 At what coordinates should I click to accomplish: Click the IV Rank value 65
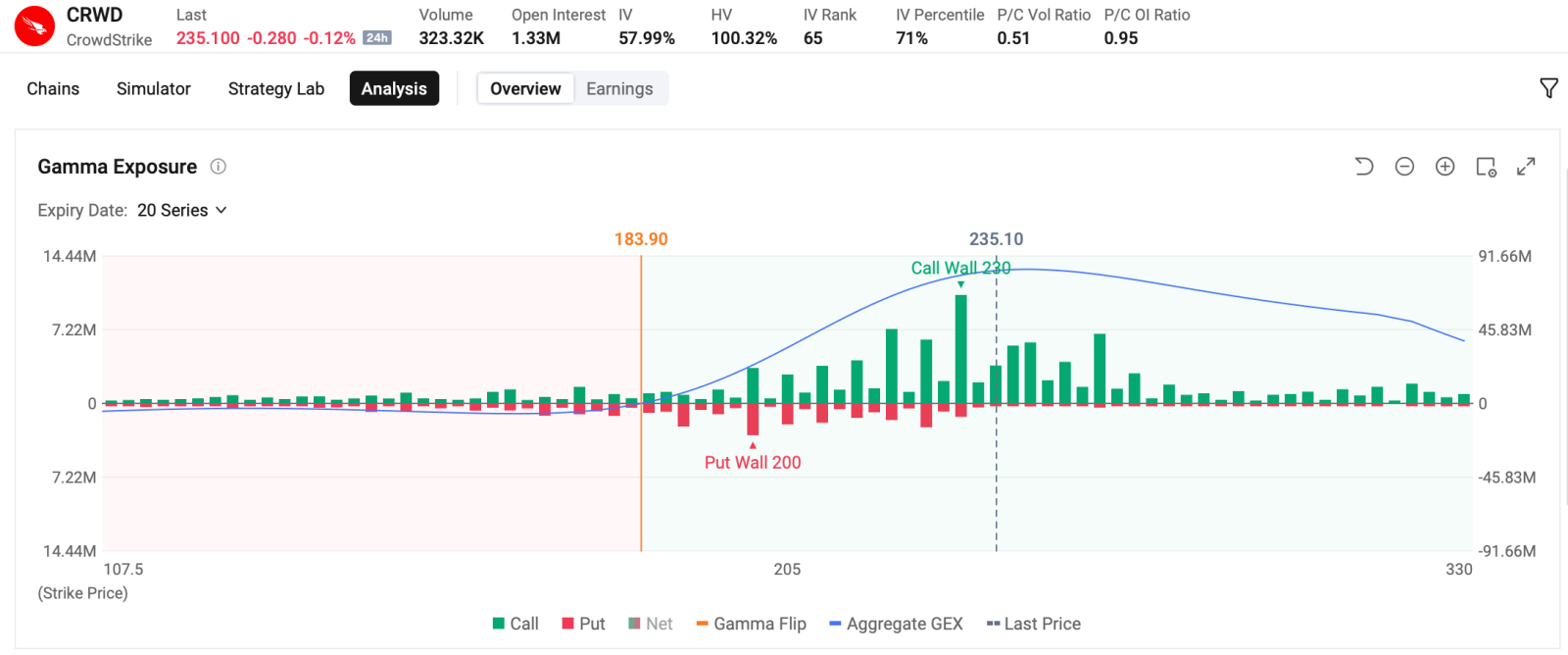coord(813,38)
